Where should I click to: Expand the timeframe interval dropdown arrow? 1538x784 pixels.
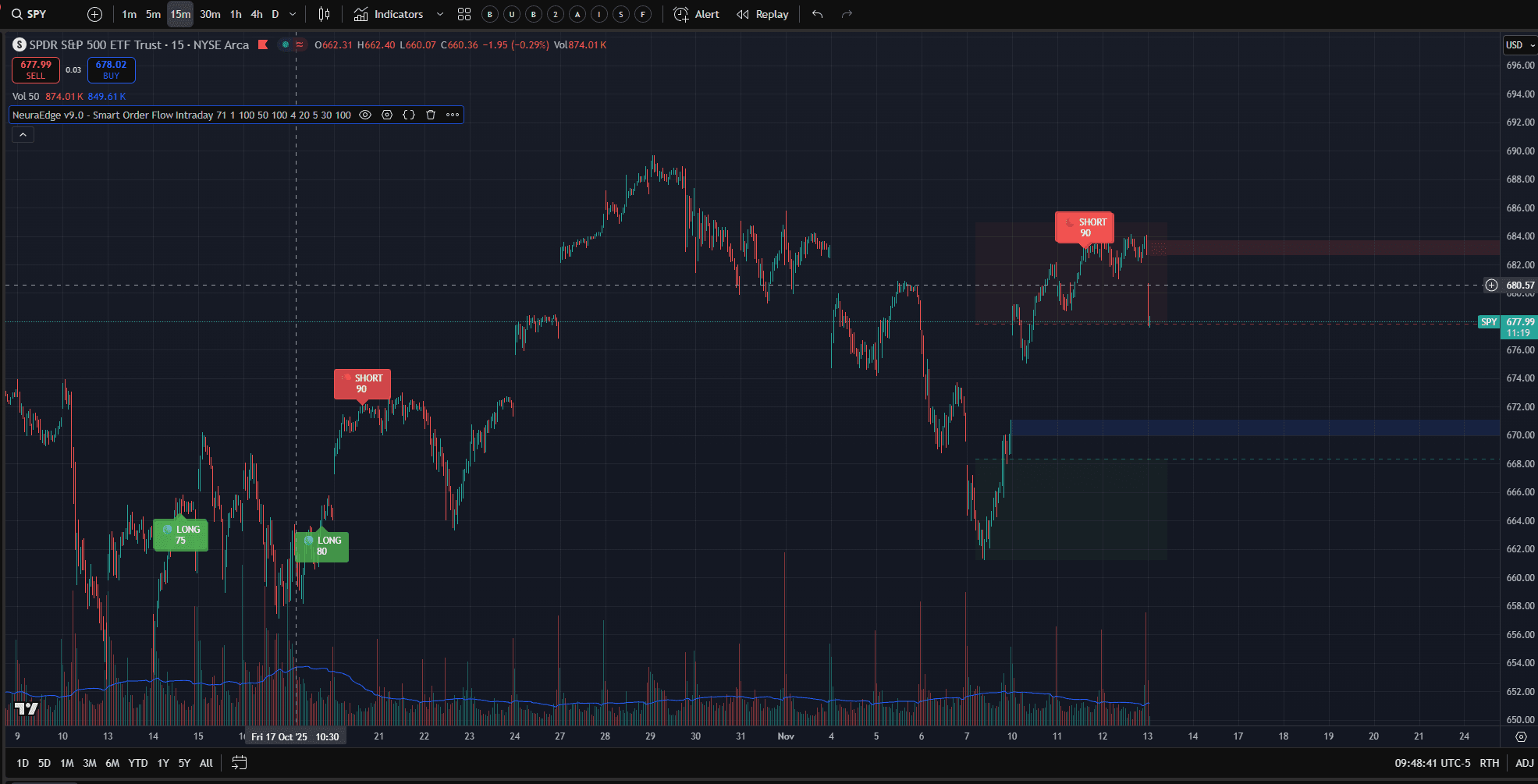coord(293,14)
